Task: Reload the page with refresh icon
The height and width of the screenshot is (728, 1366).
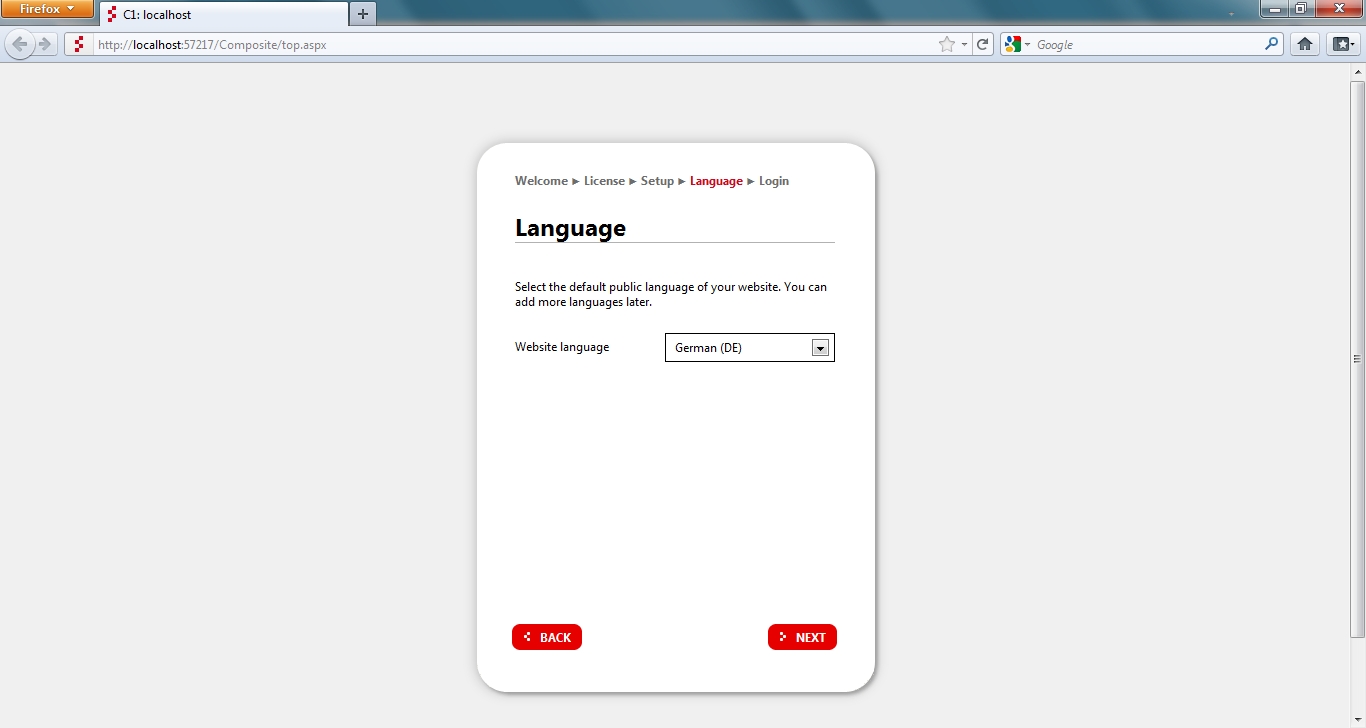Action: point(983,44)
